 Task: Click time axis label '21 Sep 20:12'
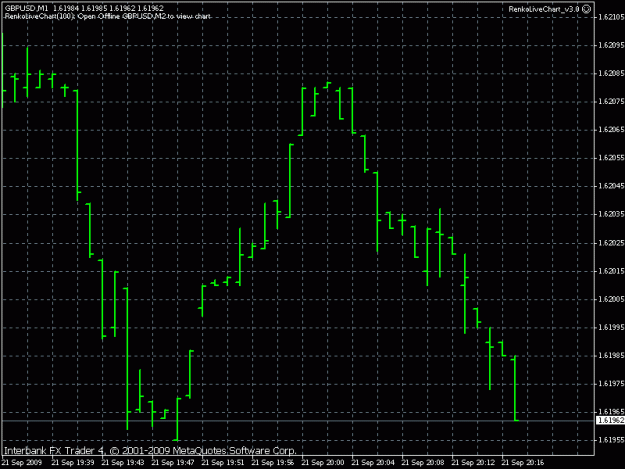(x=473, y=463)
